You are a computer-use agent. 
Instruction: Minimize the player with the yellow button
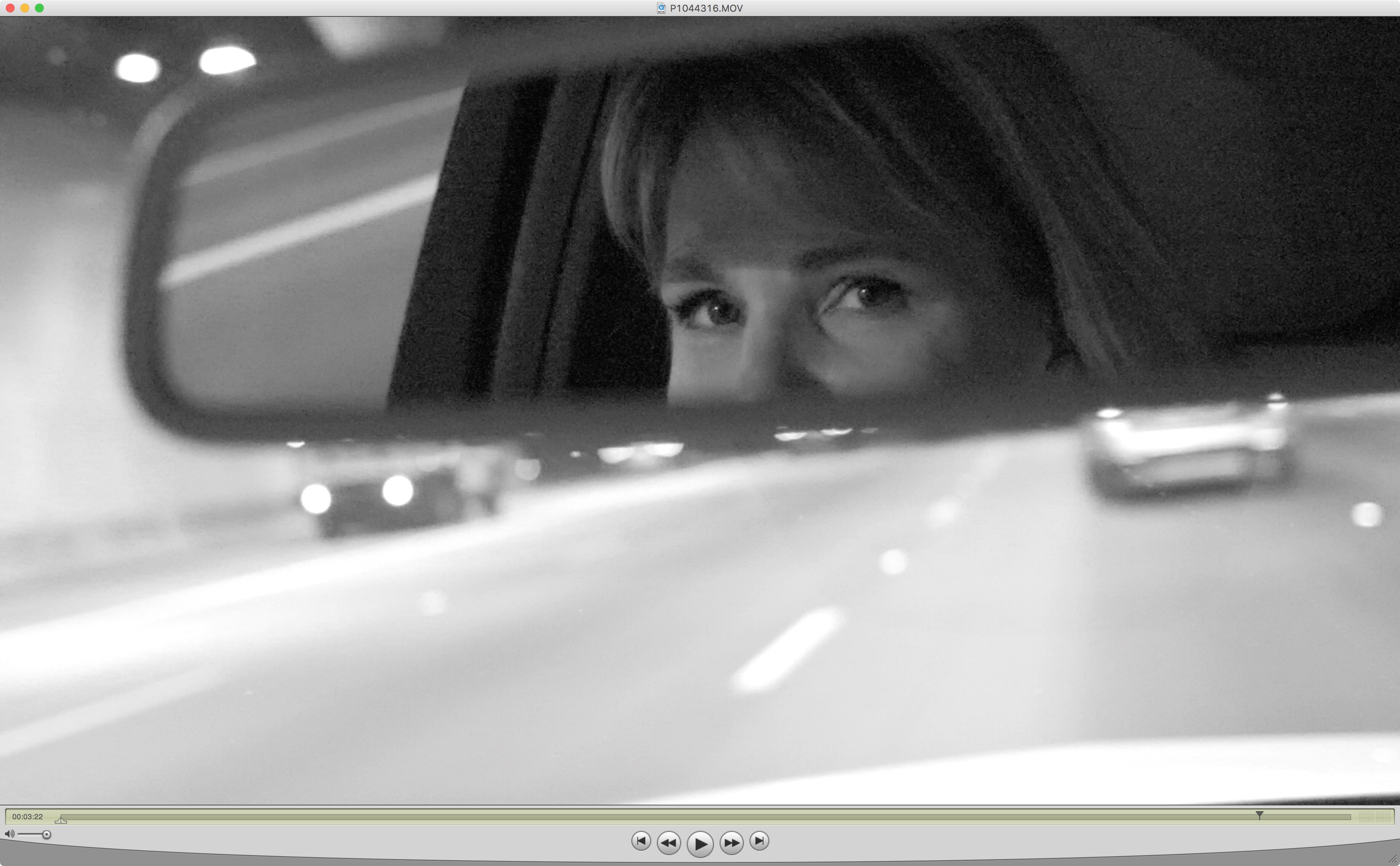coord(25,8)
